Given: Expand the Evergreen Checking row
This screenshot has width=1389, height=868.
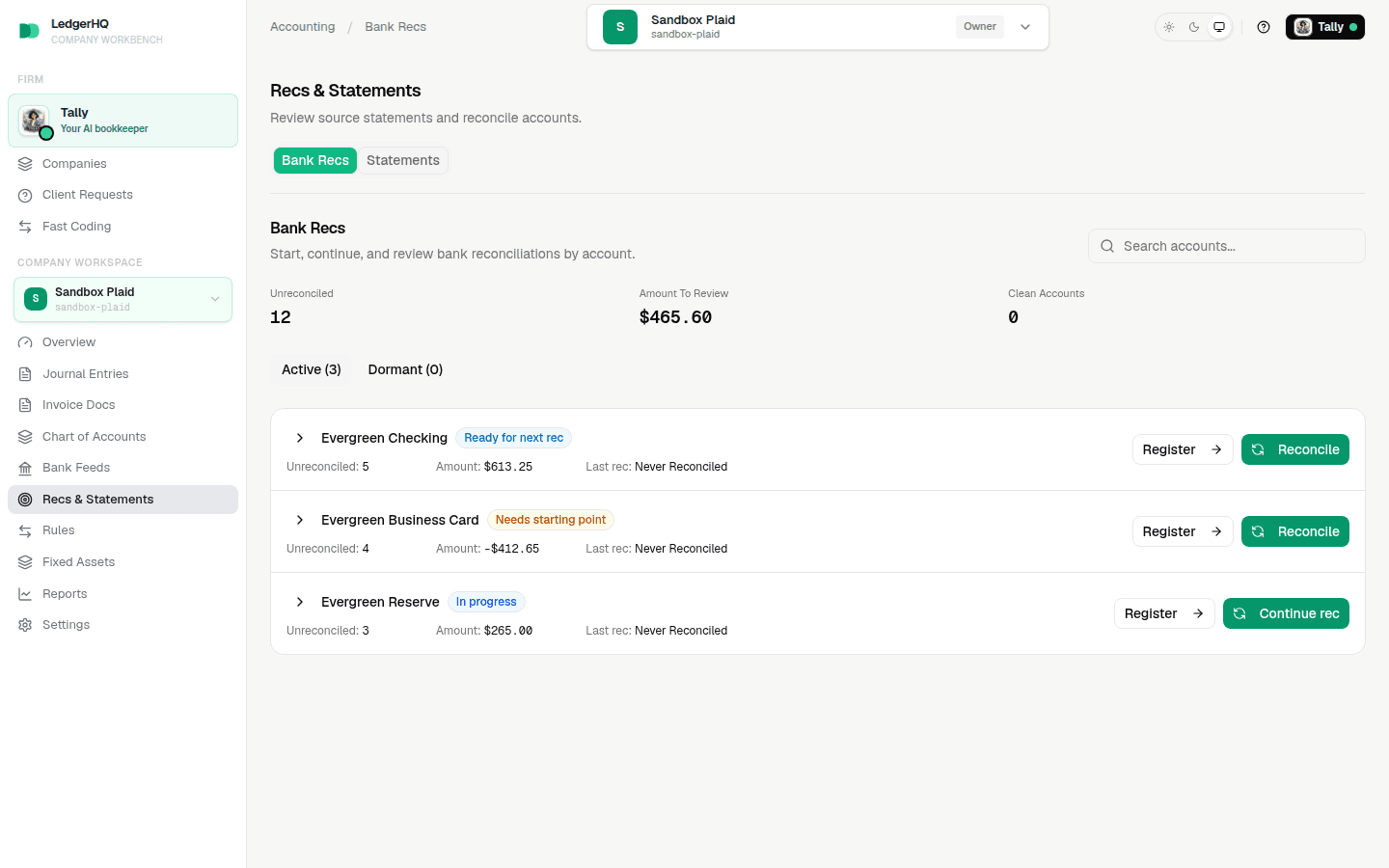Looking at the screenshot, I should click(300, 438).
